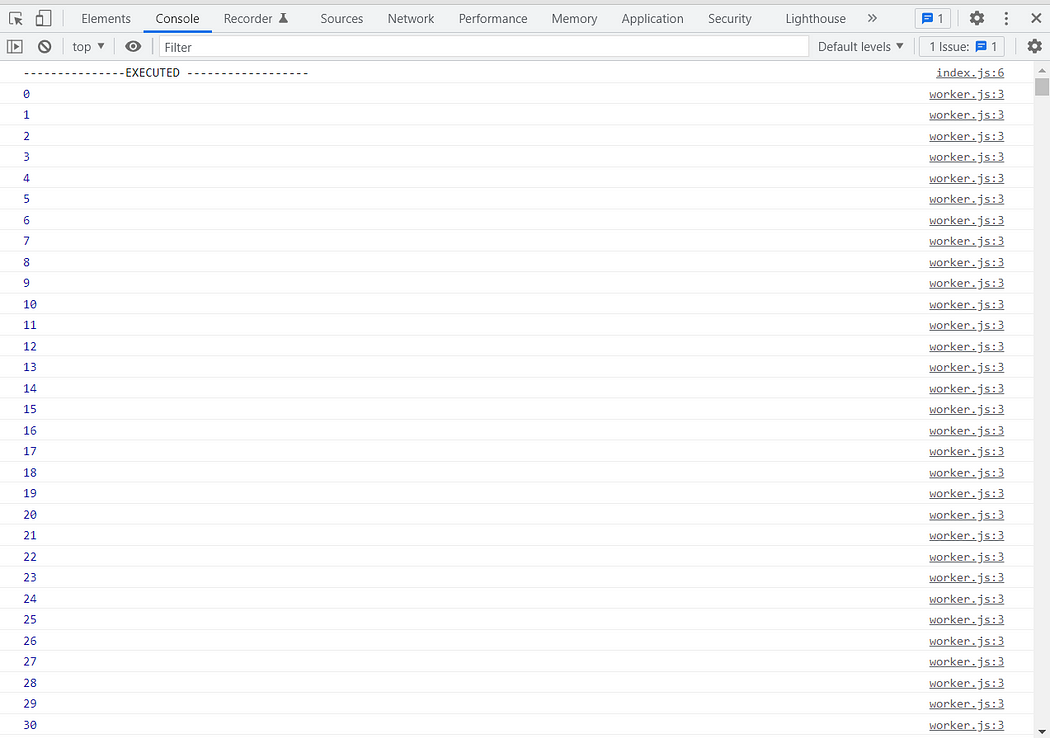Select the logged value 18
This screenshot has width=1050, height=738.
coord(30,472)
